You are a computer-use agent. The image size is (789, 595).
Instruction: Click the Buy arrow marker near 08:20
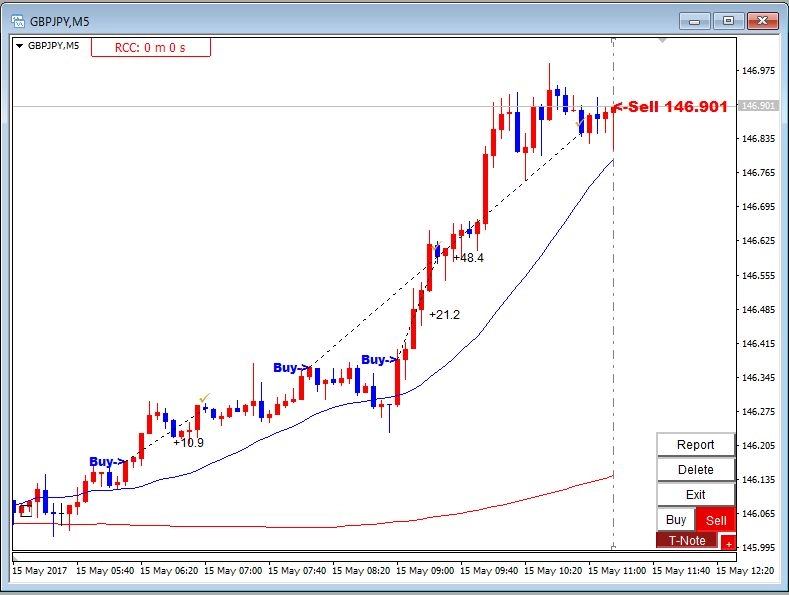point(379,360)
